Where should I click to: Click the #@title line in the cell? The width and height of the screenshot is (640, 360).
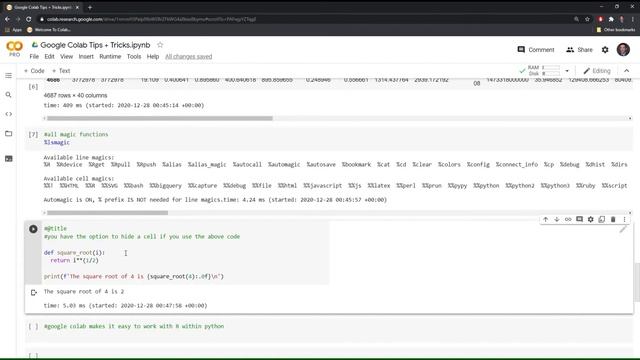(55, 229)
